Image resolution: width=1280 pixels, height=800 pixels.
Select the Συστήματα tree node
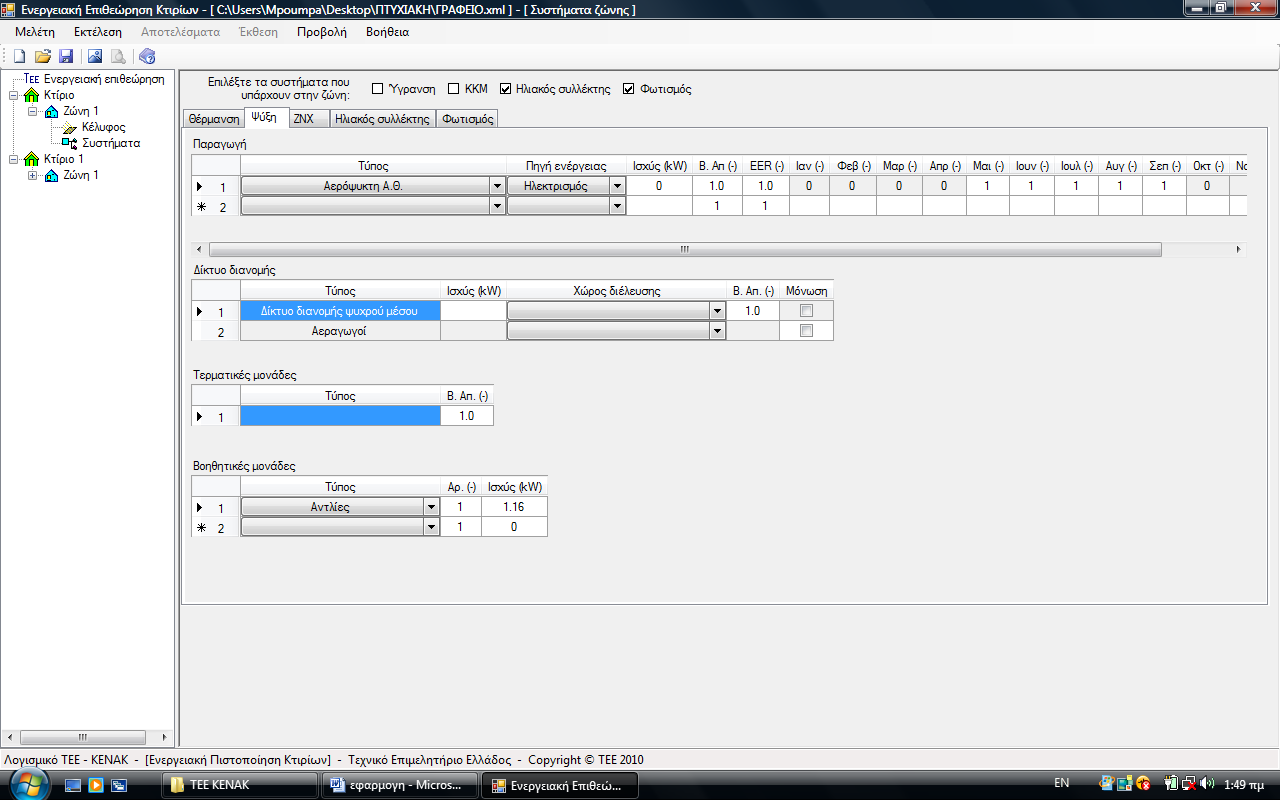tap(111, 143)
